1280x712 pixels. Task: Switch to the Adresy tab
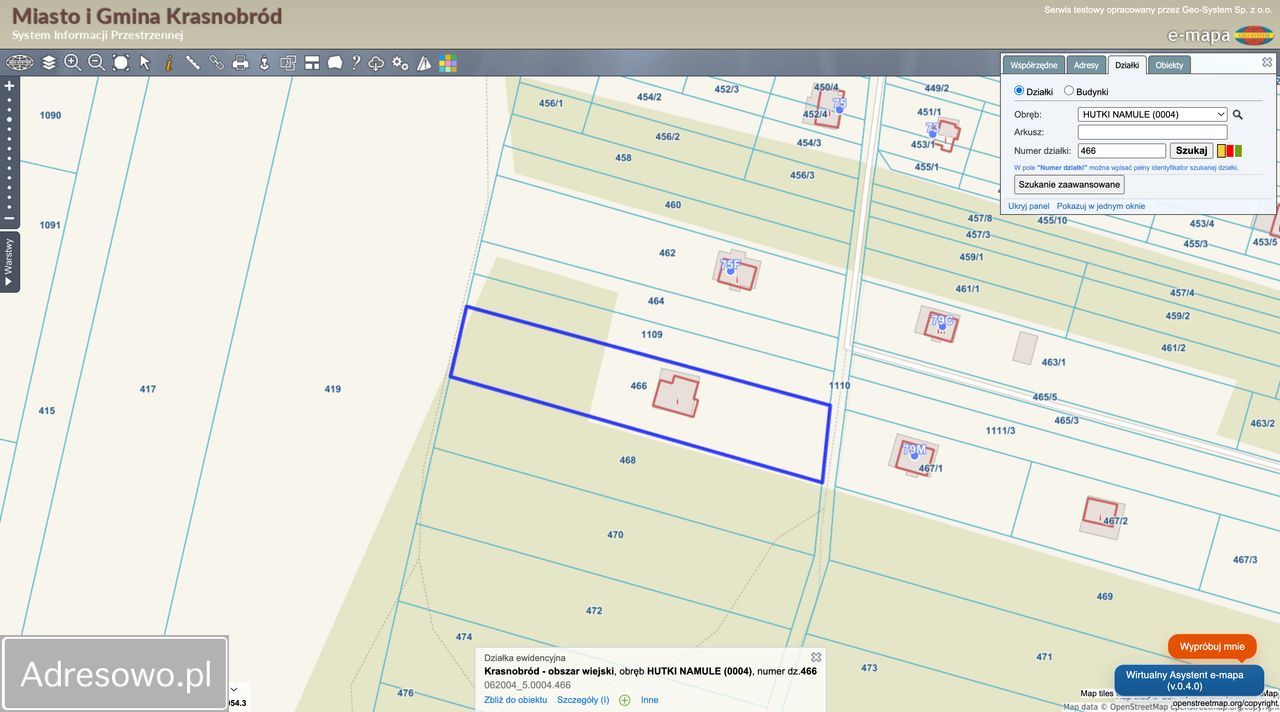coord(1086,65)
